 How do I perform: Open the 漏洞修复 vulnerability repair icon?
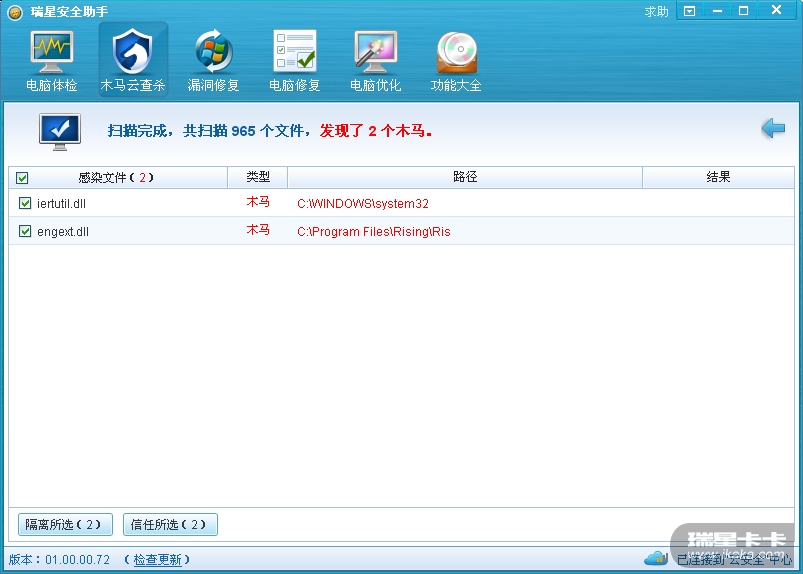click(x=214, y=60)
